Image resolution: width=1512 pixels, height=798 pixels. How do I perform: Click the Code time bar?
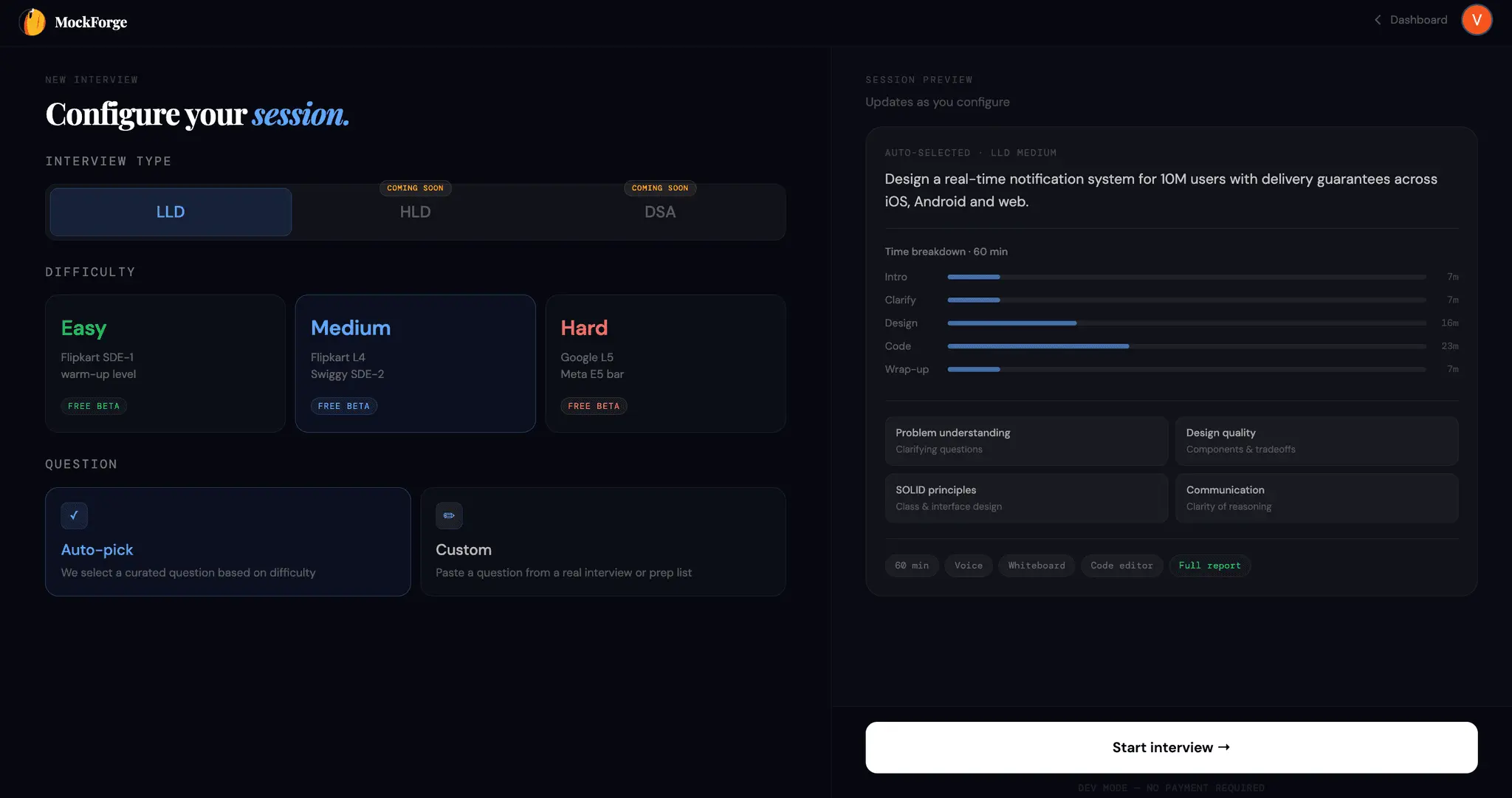click(x=1186, y=345)
